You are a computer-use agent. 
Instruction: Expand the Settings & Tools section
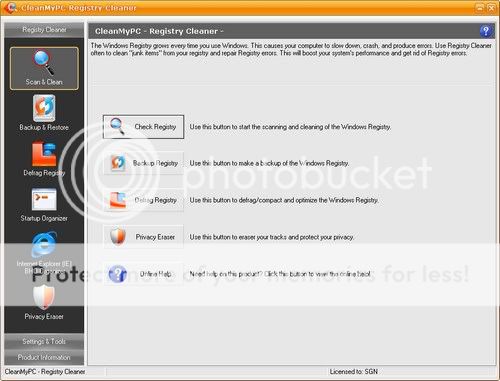(44, 341)
